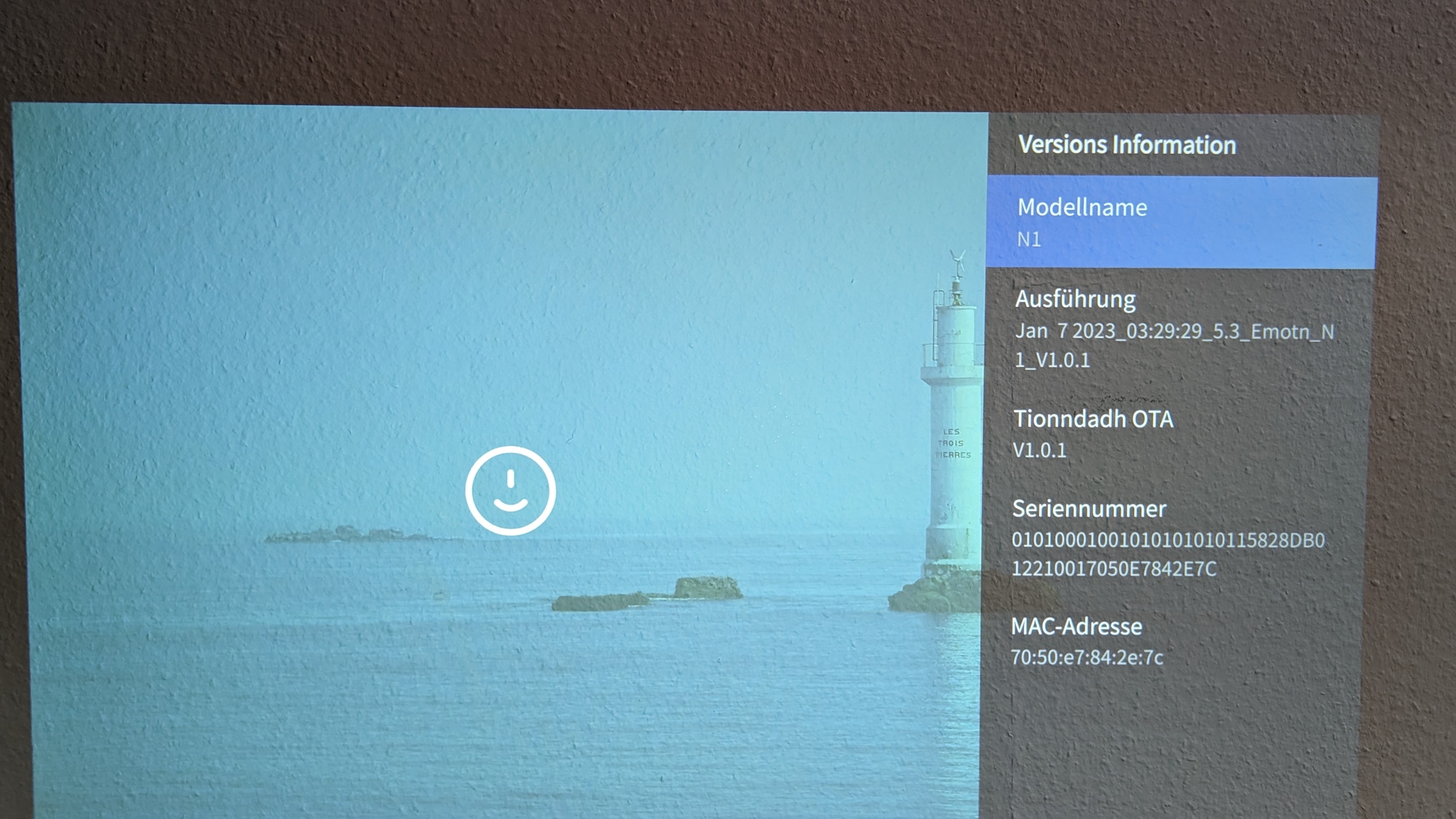Click the smiley face icon

510,491
